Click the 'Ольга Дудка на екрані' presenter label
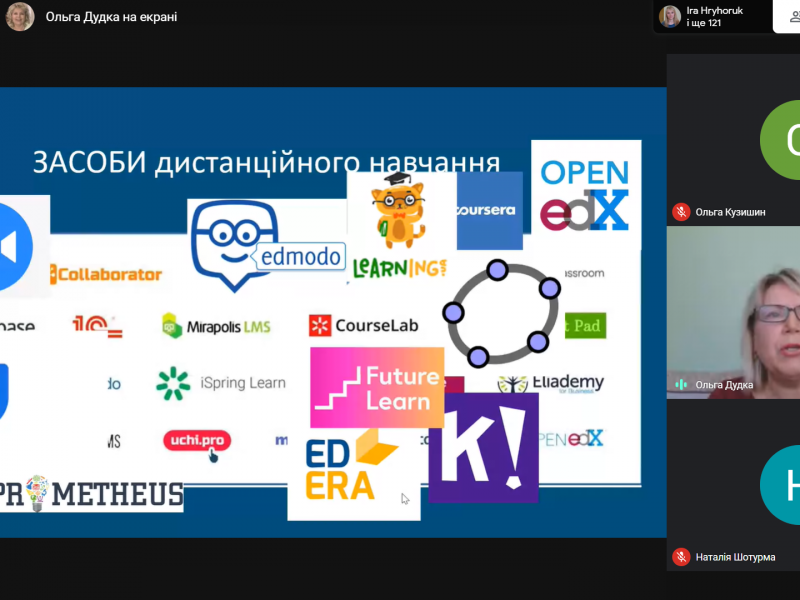Image resolution: width=800 pixels, height=600 pixels. [x=111, y=17]
